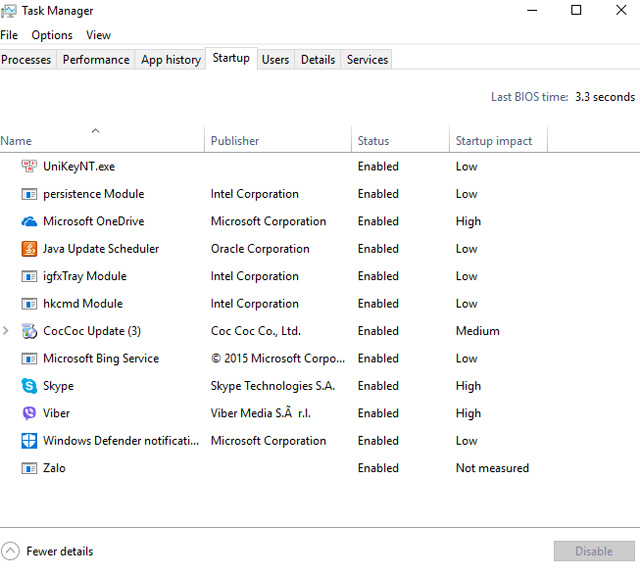The height and width of the screenshot is (575, 640).
Task: Click the Microsoft Bing Service icon
Action: tap(29, 358)
